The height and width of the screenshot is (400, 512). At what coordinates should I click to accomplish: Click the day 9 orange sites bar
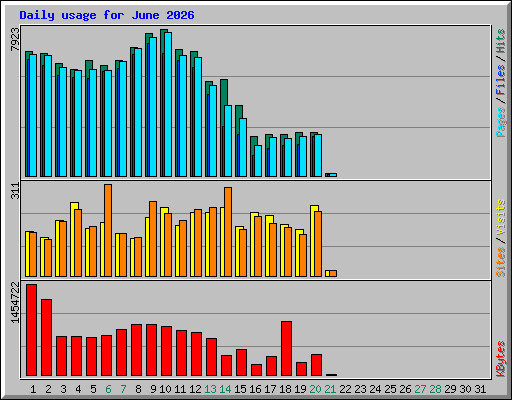(153, 239)
